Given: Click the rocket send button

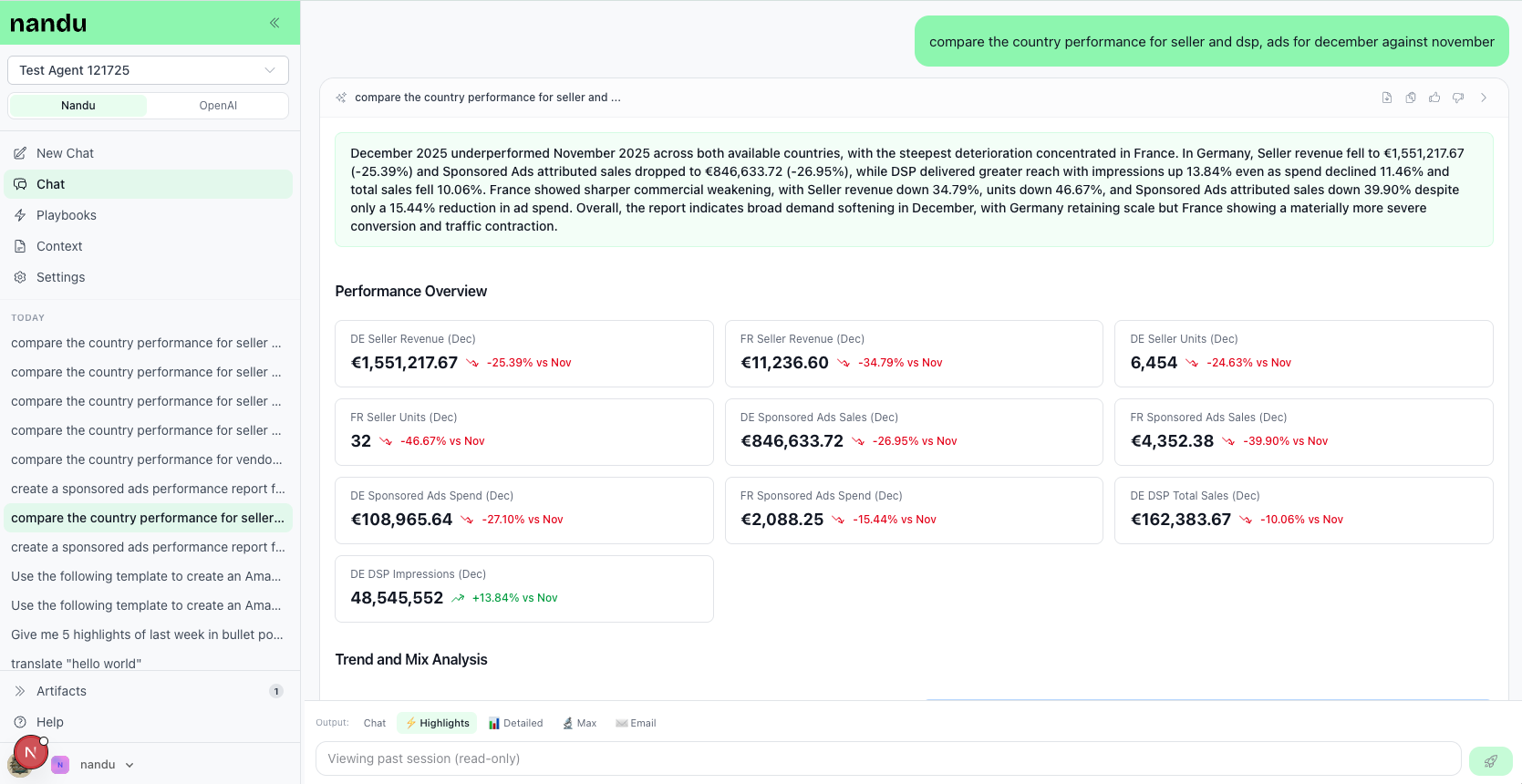Looking at the screenshot, I should click(1490, 760).
